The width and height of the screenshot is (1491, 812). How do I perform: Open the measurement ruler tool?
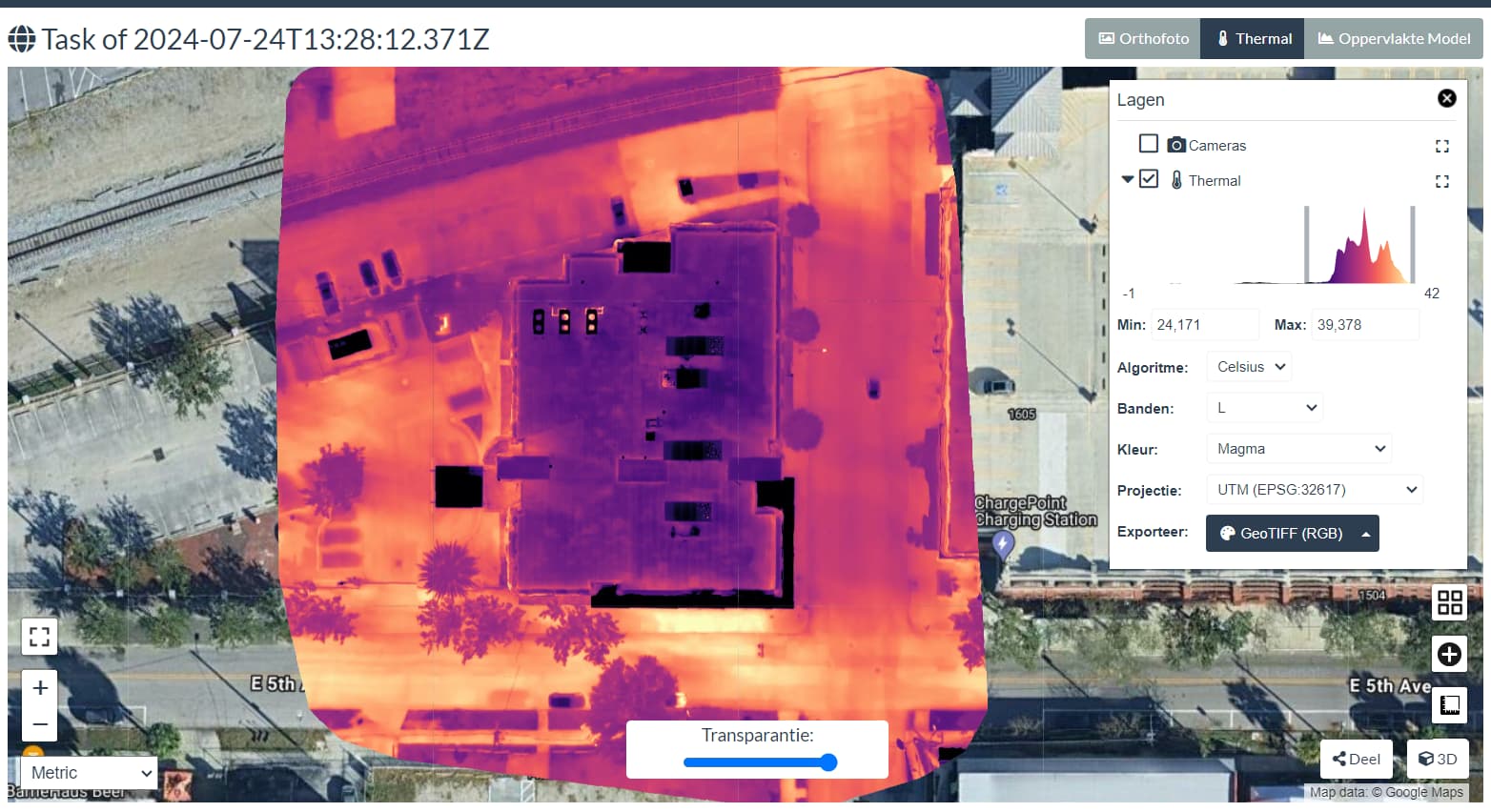click(1449, 705)
